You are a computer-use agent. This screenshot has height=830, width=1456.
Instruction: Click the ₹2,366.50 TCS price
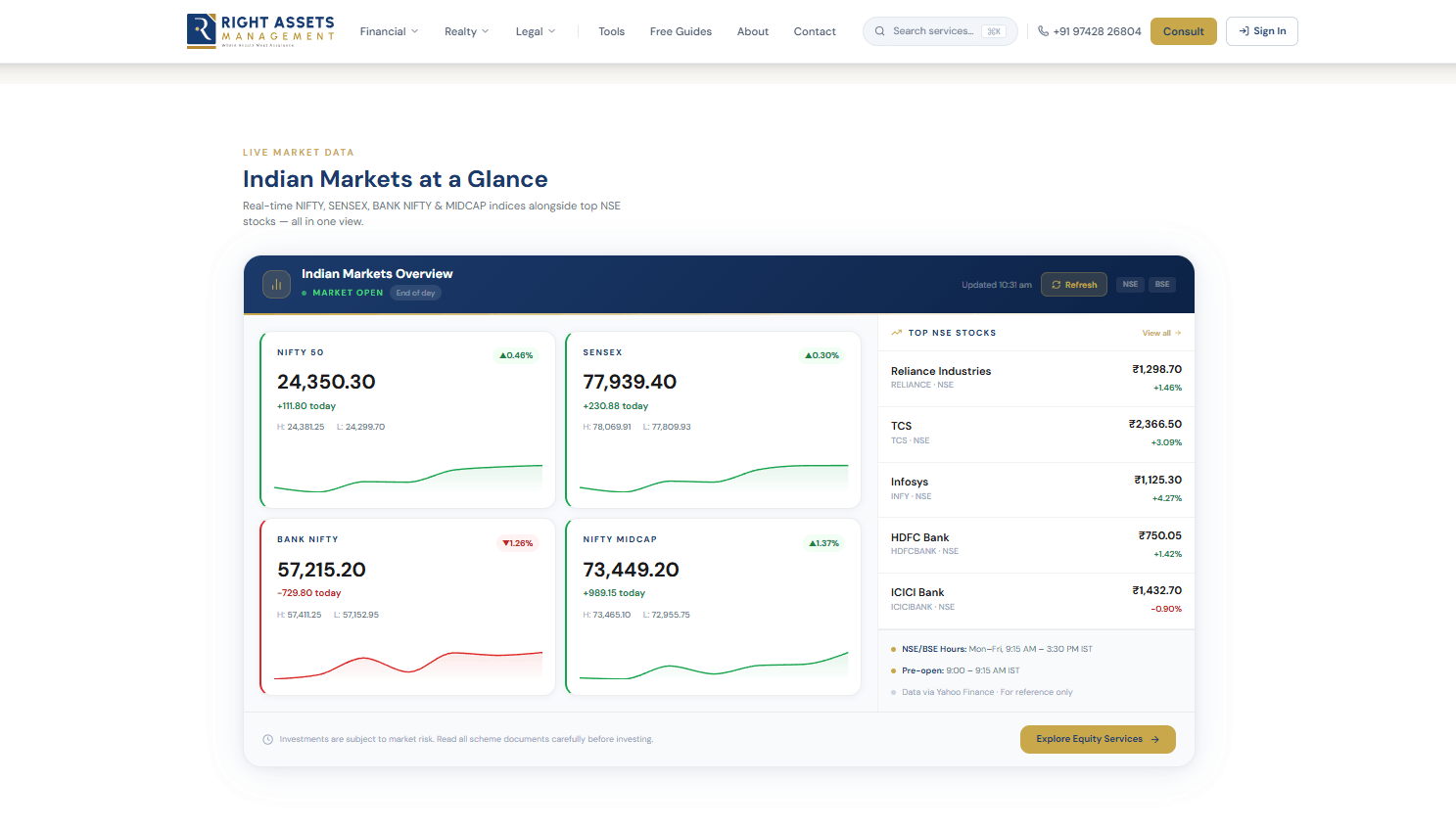[1155, 424]
